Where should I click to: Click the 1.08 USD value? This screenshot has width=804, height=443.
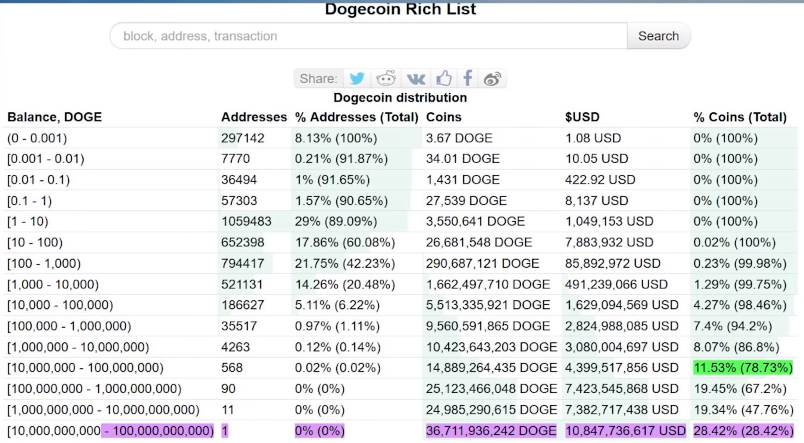pos(593,138)
